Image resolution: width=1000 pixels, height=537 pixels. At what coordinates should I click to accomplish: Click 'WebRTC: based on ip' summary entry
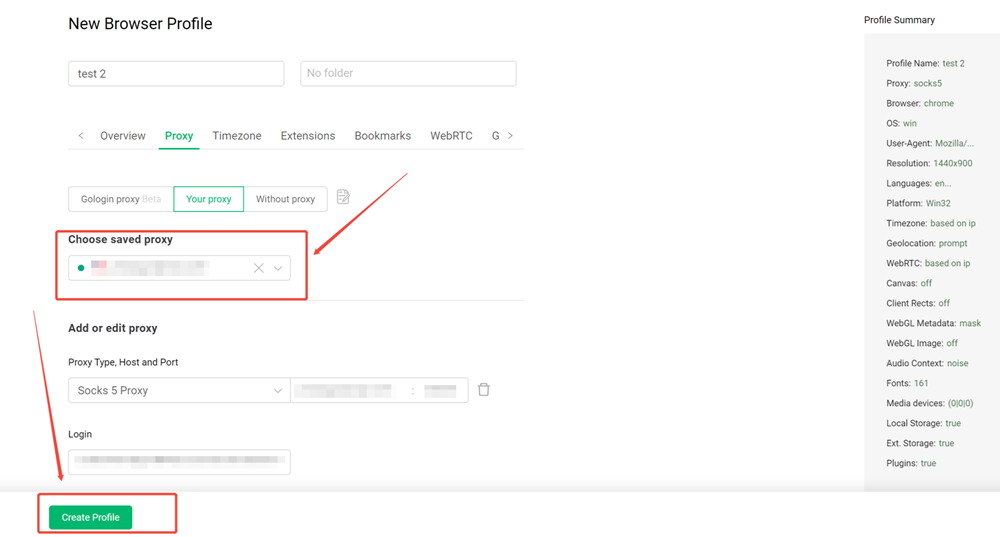point(928,263)
